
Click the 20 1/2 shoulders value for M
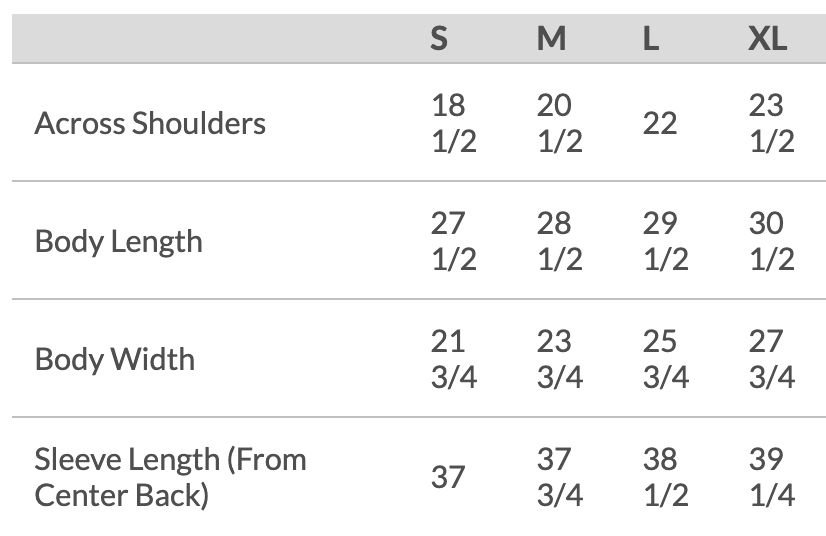point(559,123)
